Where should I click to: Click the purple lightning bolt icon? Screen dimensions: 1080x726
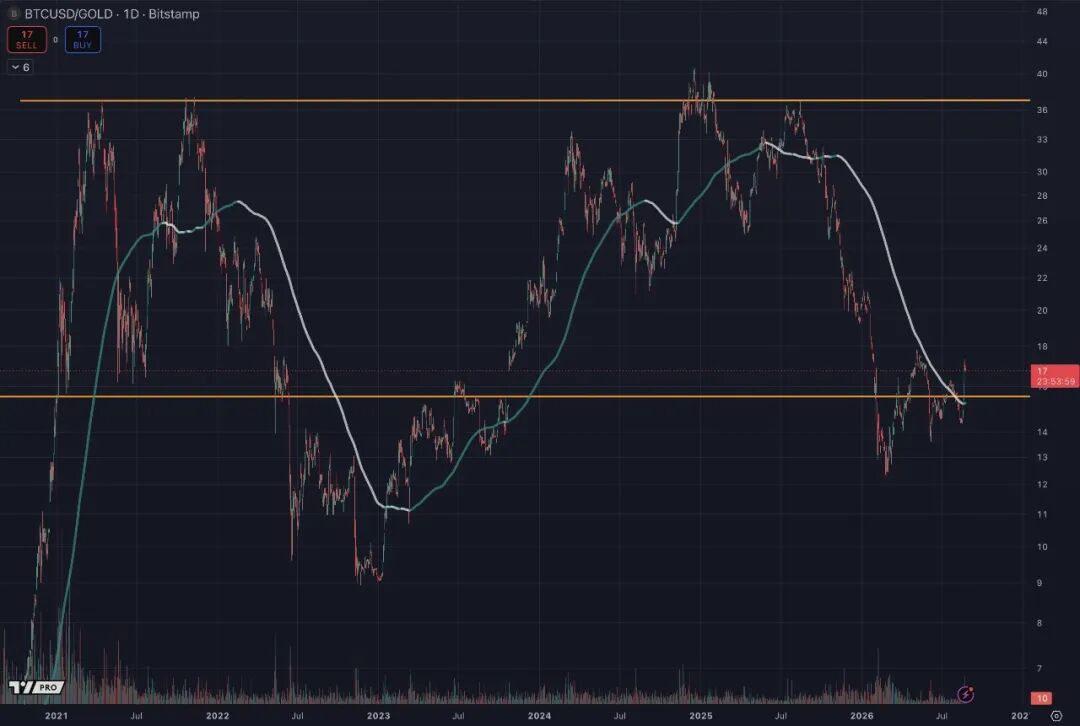966,694
